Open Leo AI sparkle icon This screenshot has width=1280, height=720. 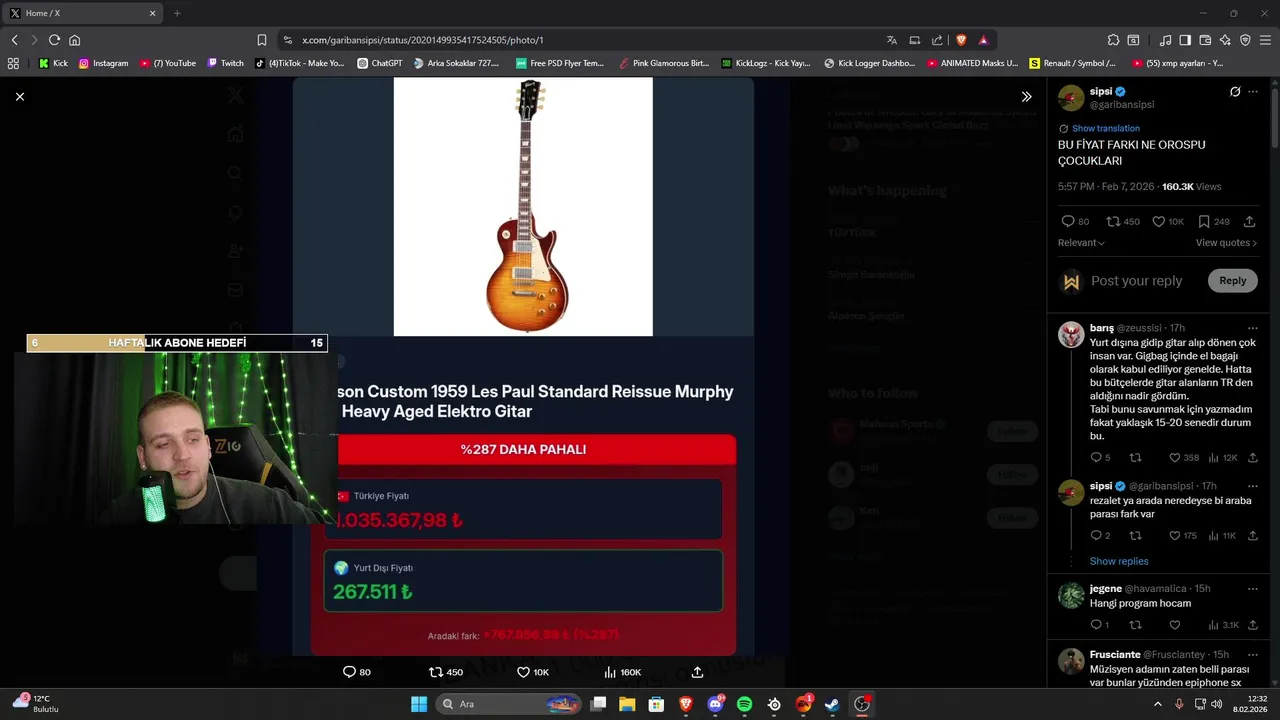point(1225,40)
